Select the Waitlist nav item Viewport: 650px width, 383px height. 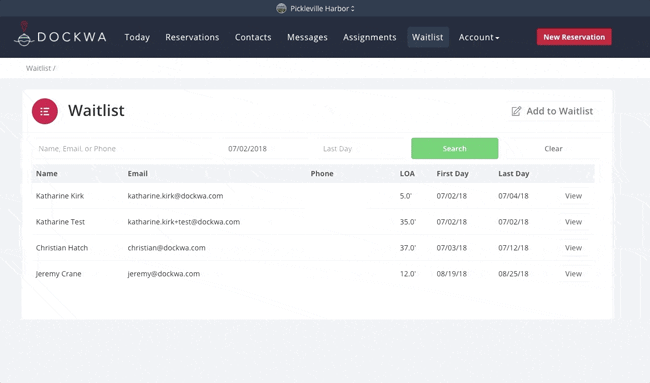[428, 37]
